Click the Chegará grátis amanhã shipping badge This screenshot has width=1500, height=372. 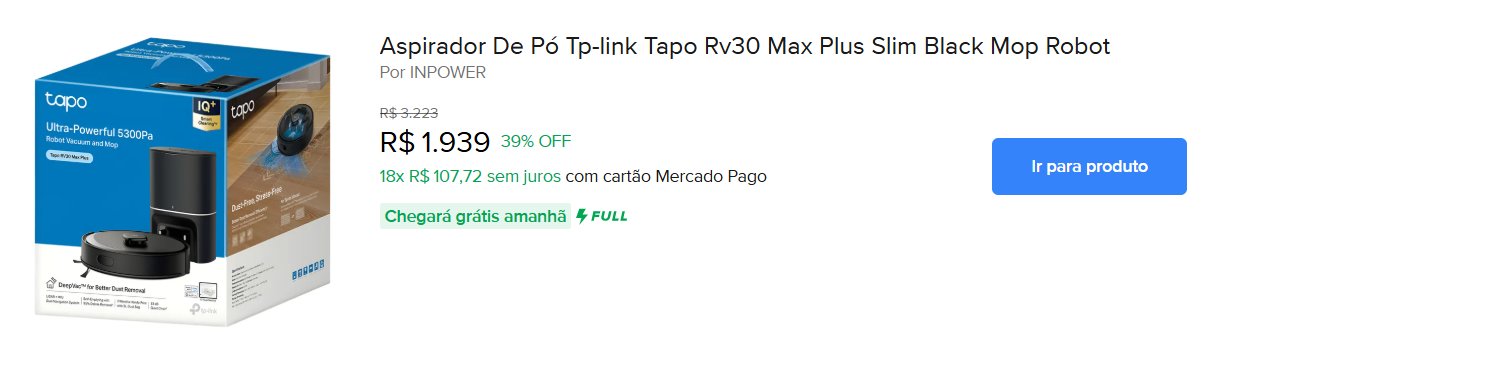click(x=475, y=216)
